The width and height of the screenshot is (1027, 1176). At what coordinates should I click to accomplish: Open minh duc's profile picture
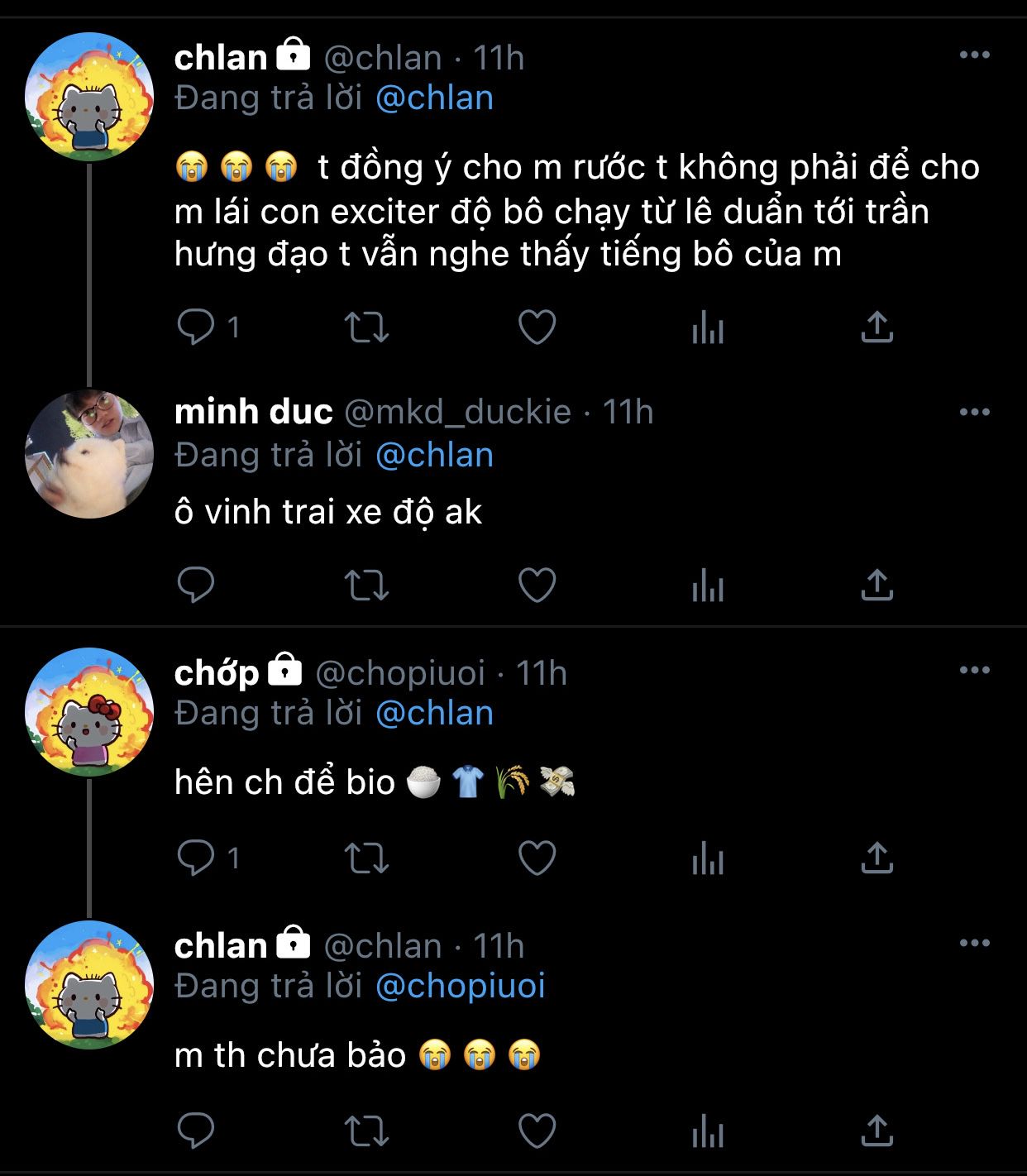pyautogui.click(x=89, y=454)
